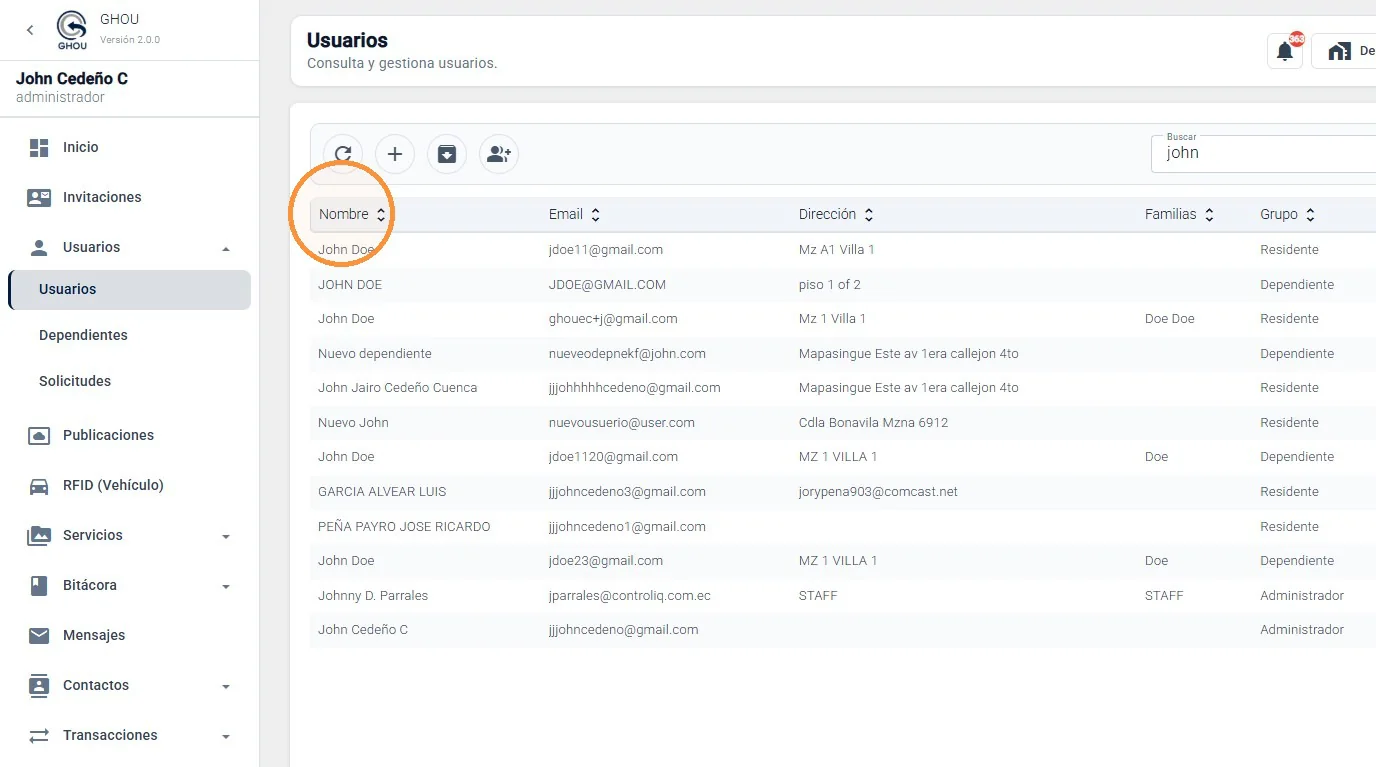Image resolution: width=1376 pixels, height=767 pixels.
Task: Sort by the Grupo column sort arrows
Action: [1310, 215]
